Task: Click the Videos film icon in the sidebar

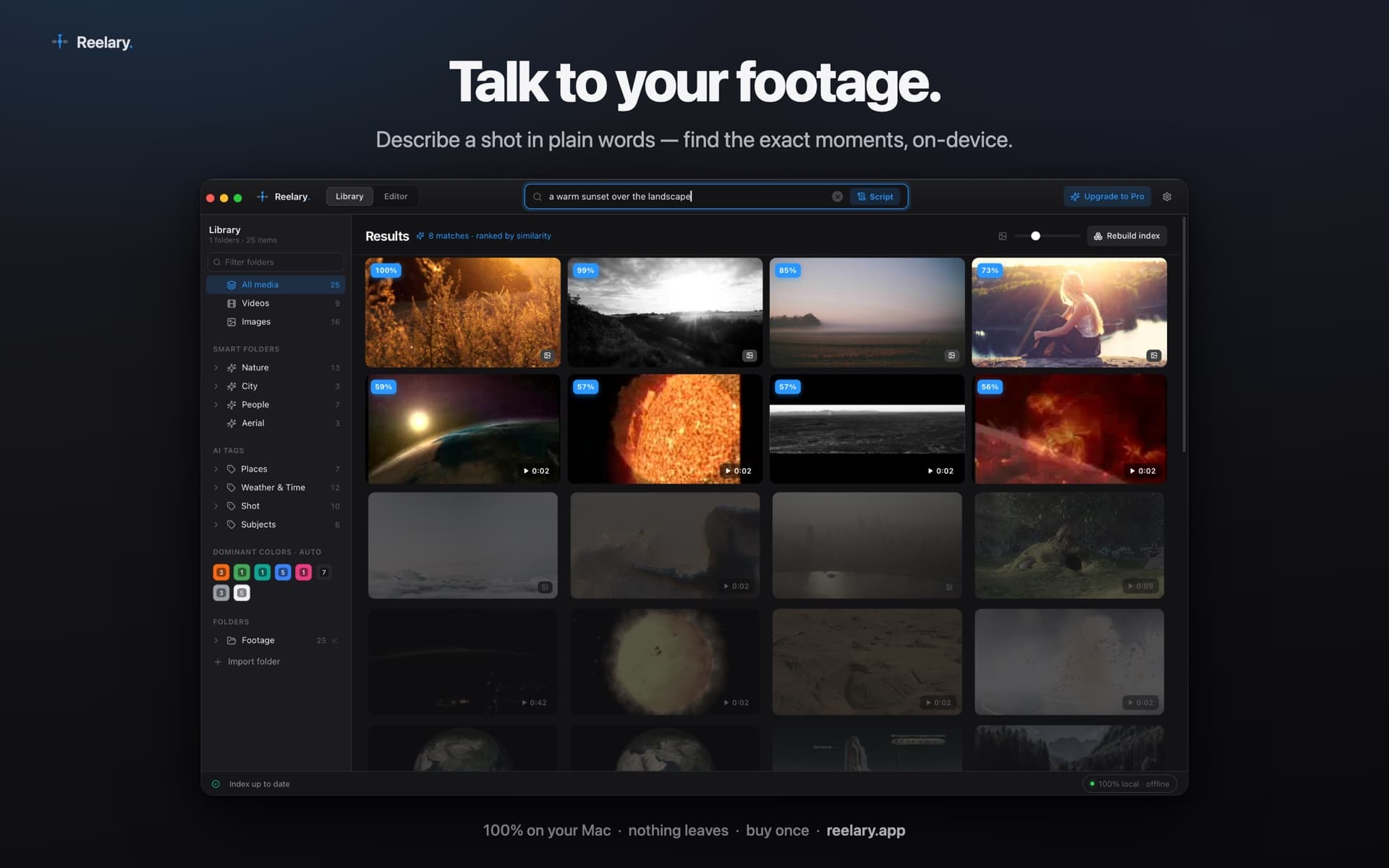Action: pyautogui.click(x=231, y=303)
